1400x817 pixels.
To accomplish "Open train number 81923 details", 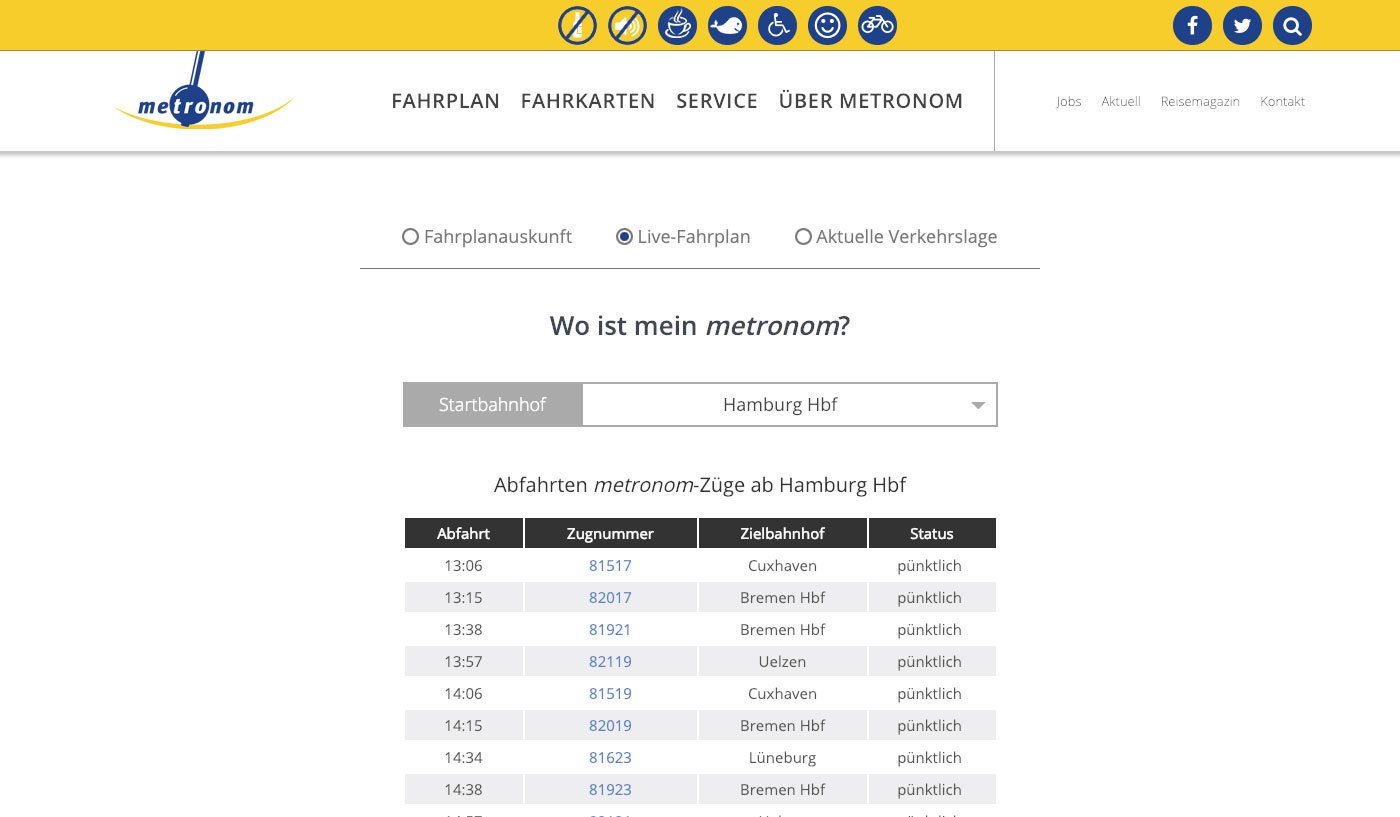I will tap(610, 790).
